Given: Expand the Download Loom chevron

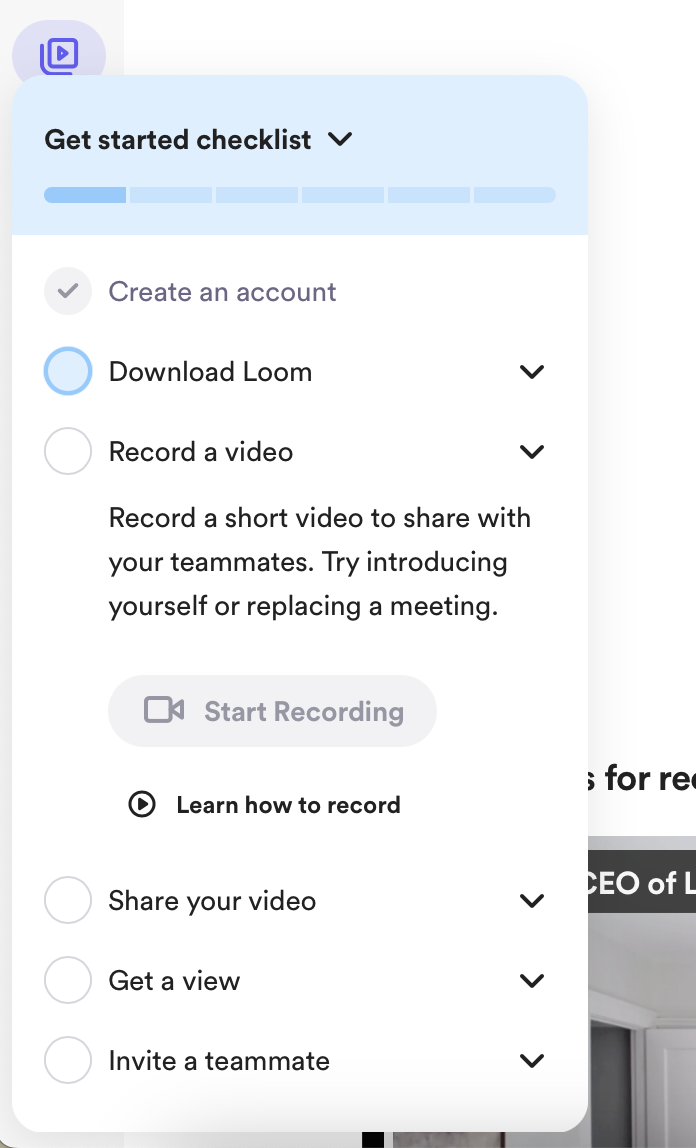Looking at the screenshot, I should click(532, 372).
